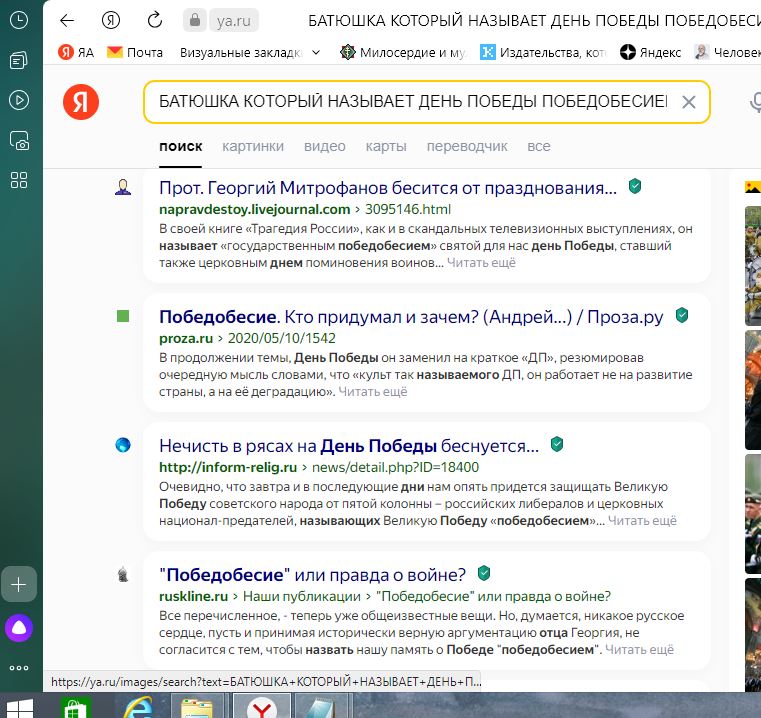The width and height of the screenshot is (761, 718).
Task: Open Internet Explorer from the taskbar
Action: pyautogui.click(x=140, y=708)
